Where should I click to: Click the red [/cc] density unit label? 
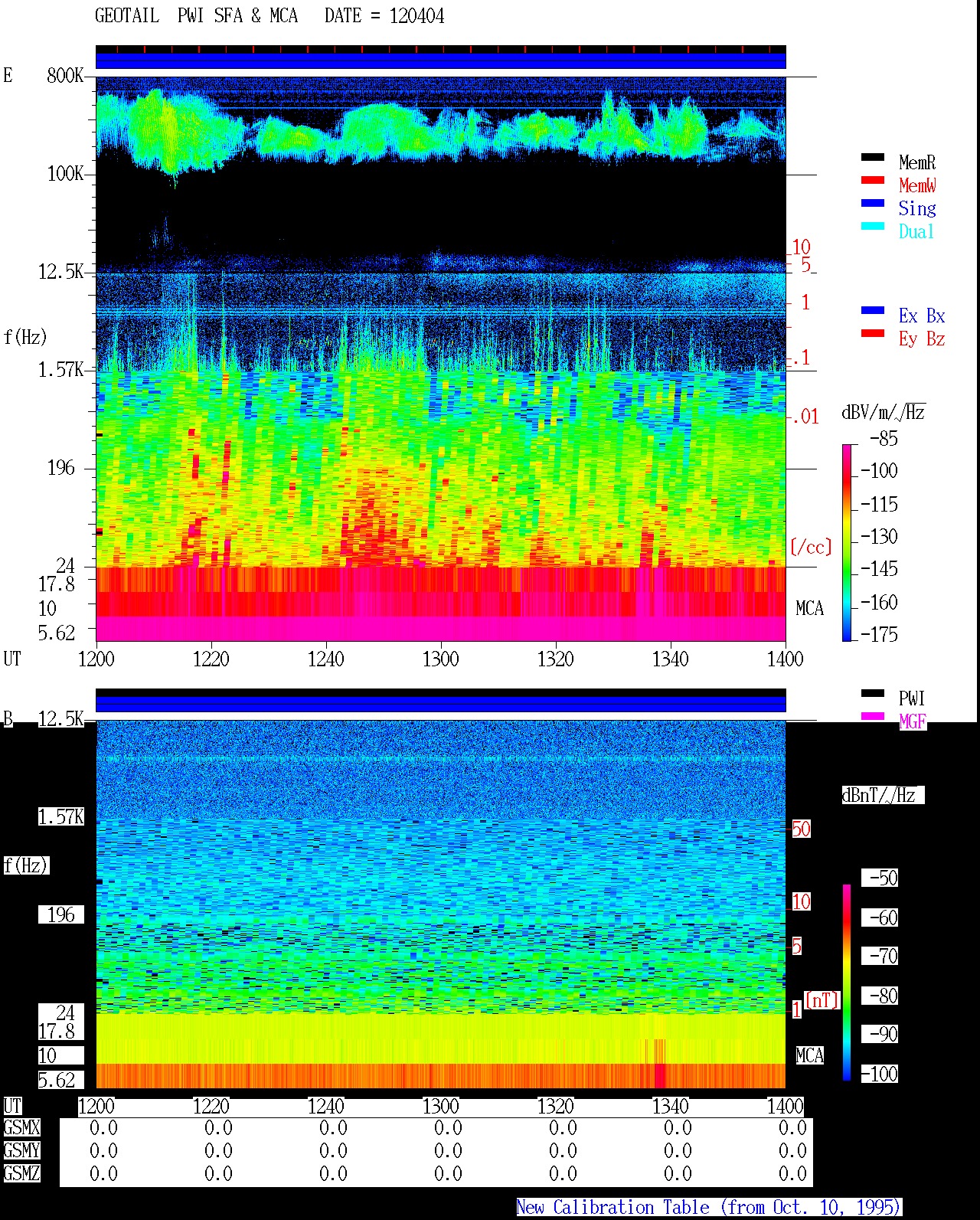point(811,547)
